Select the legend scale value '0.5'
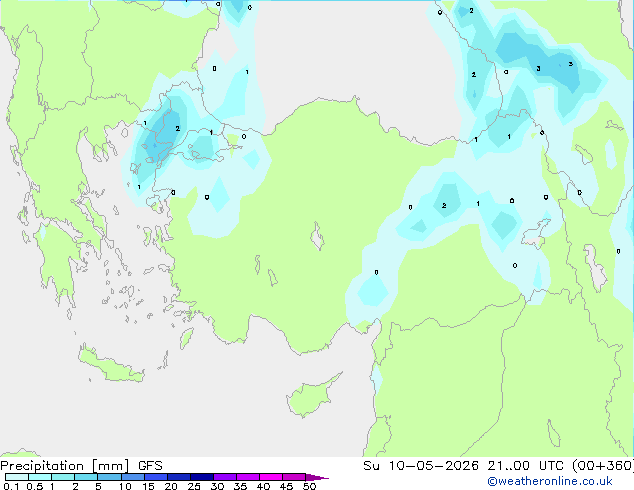 [35, 486]
